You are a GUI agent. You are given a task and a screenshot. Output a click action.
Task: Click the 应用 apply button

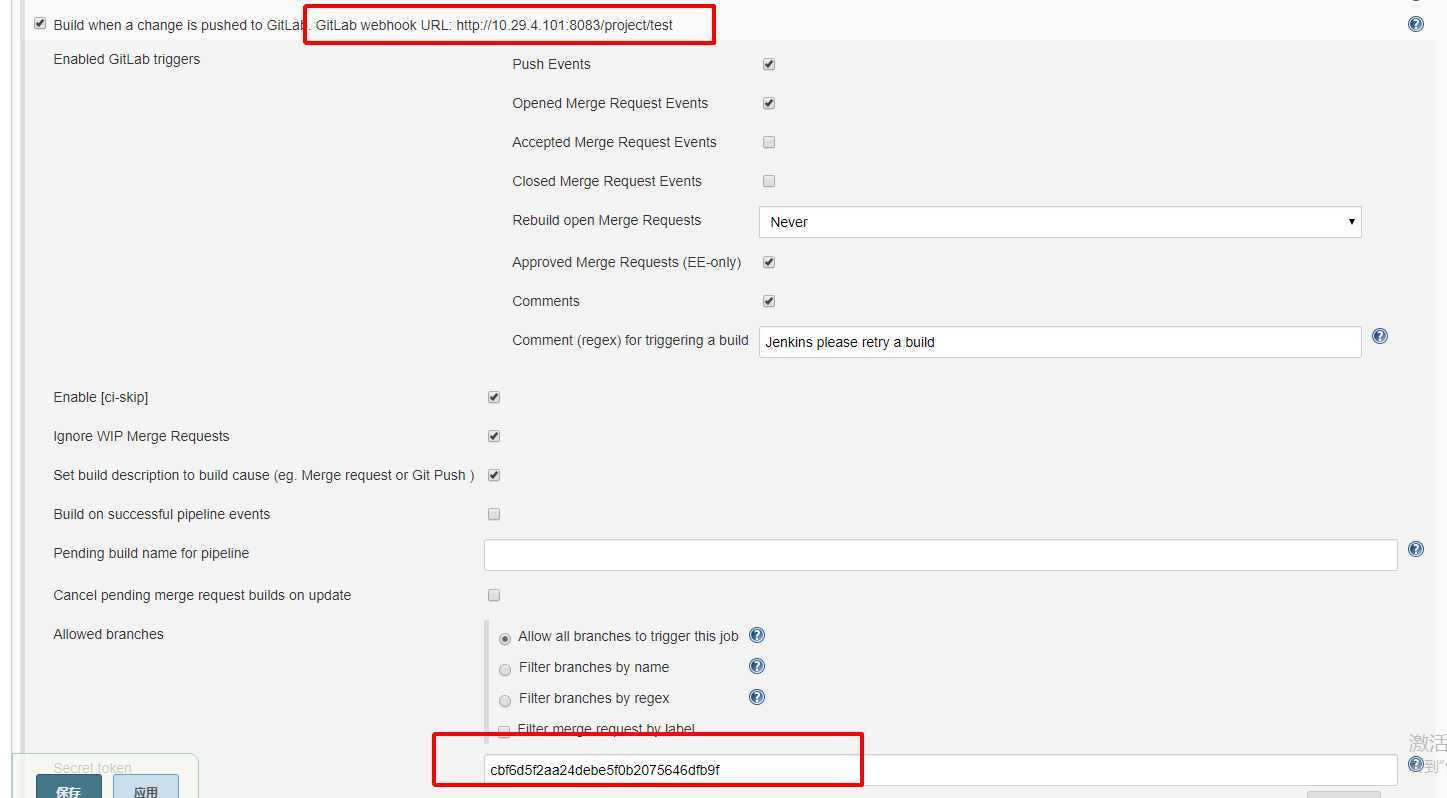146,788
